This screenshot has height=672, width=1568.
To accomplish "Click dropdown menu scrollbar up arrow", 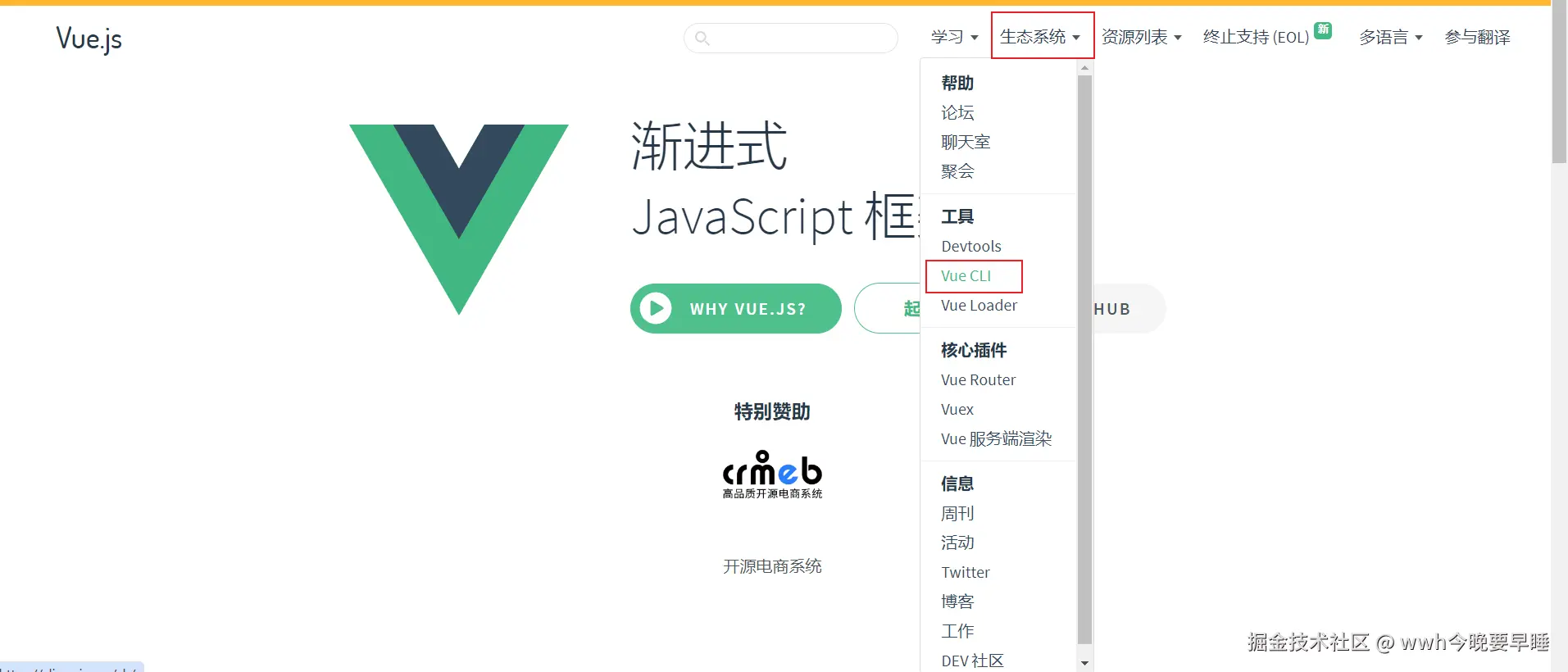I will pos(1084,67).
